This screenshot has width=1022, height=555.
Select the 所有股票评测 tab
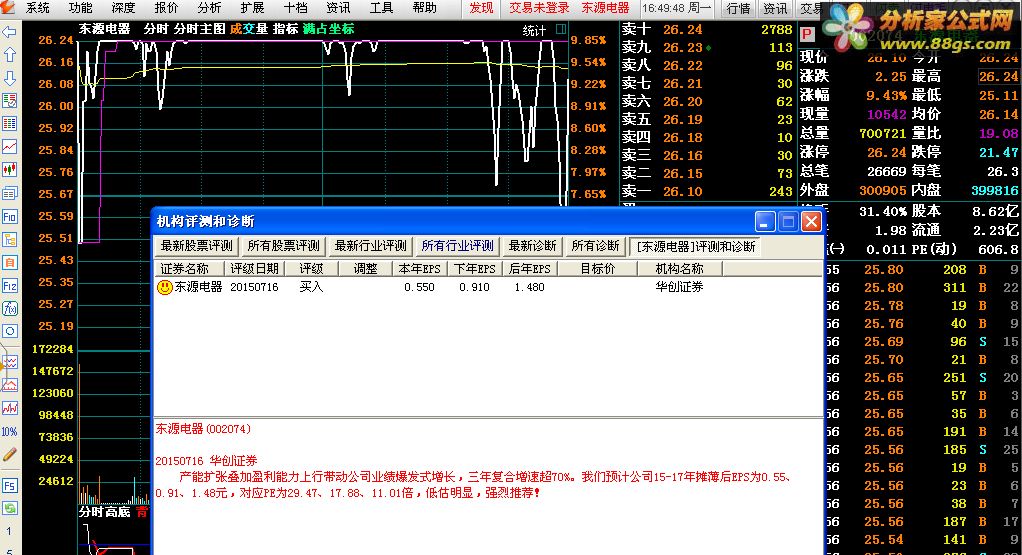[x=284, y=246]
